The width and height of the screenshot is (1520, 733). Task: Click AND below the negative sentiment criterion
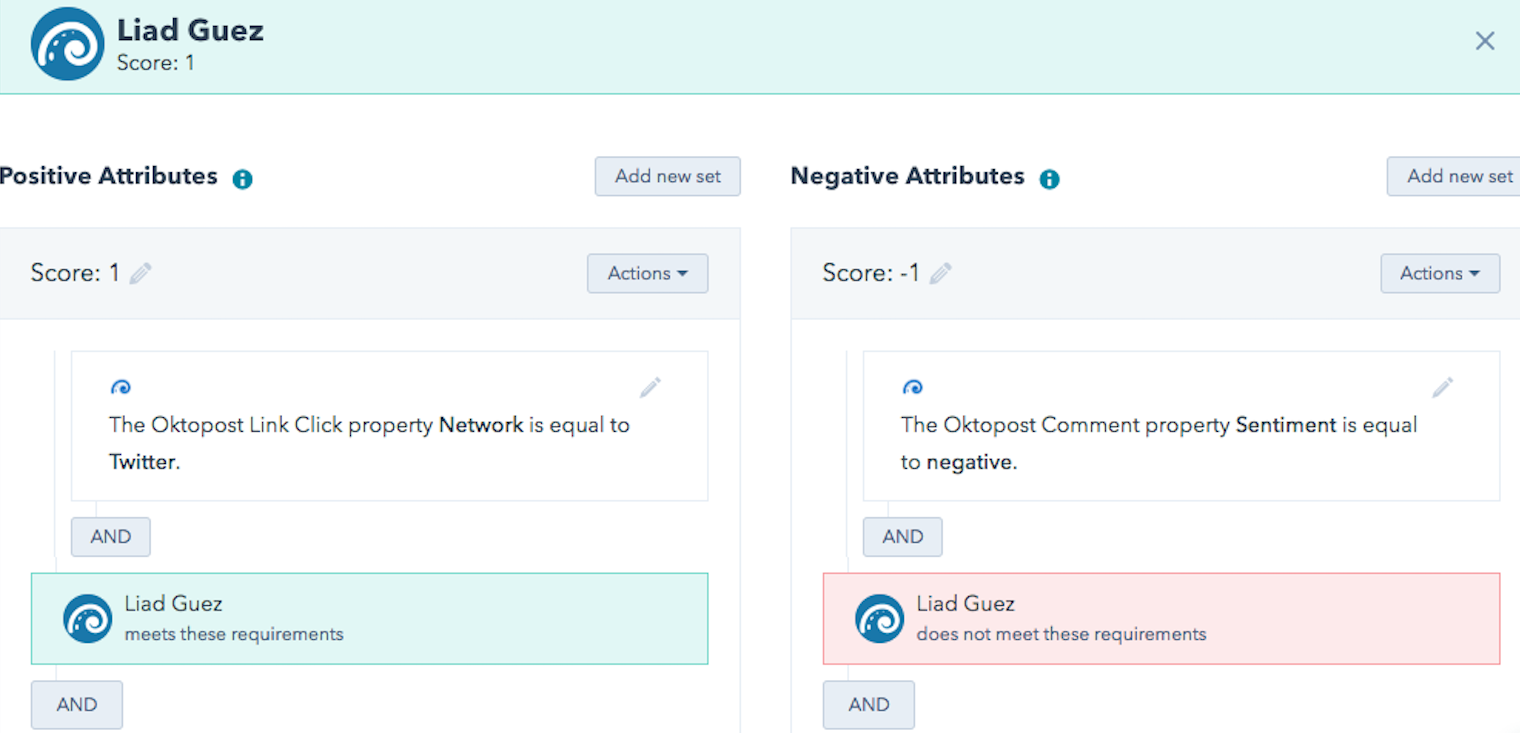902,536
